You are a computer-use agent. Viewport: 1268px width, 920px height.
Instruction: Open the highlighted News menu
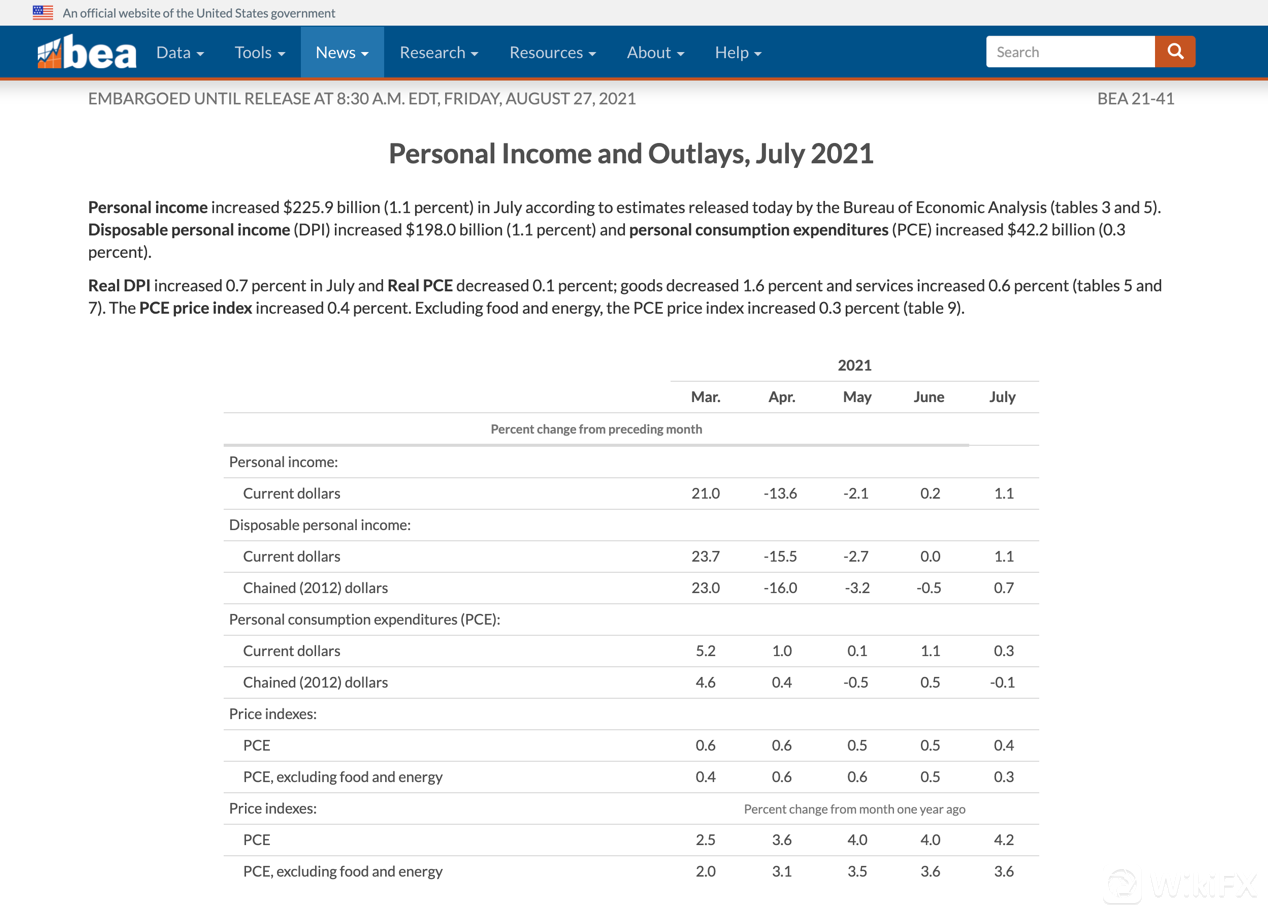(x=342, y=53)
